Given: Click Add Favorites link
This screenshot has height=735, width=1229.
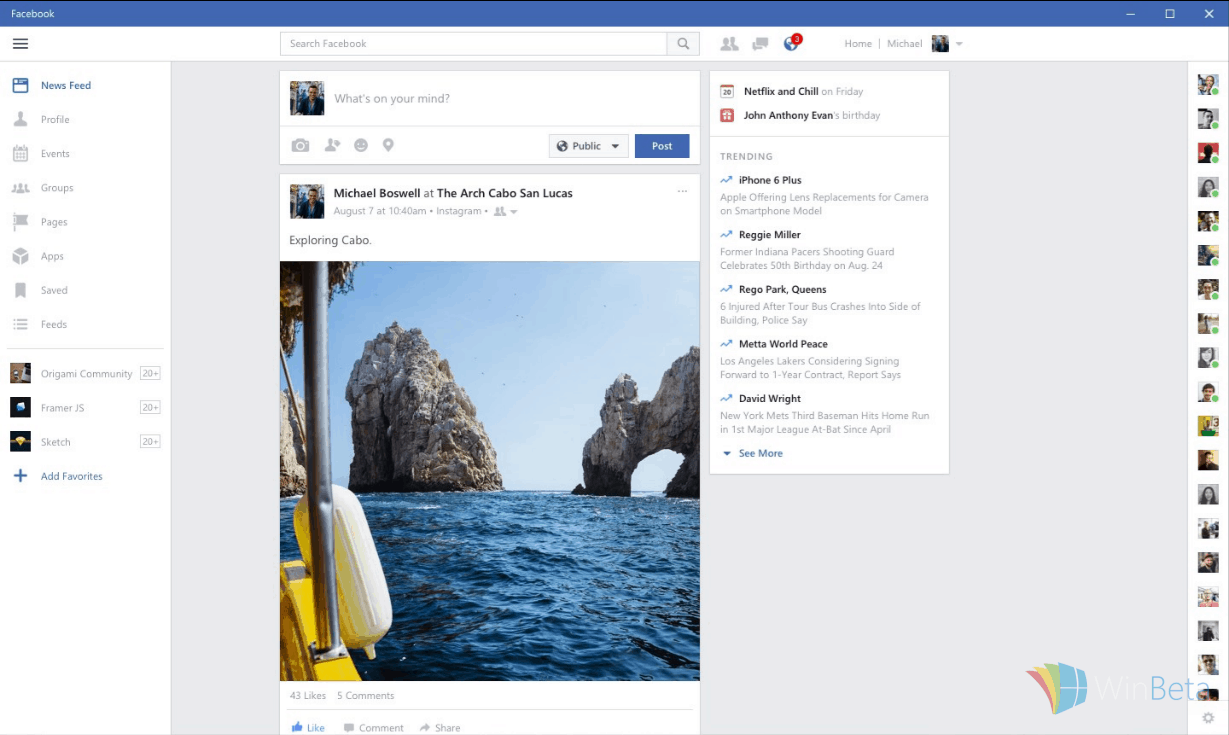Looking at the screenshot, I should [x=71, y=477].
